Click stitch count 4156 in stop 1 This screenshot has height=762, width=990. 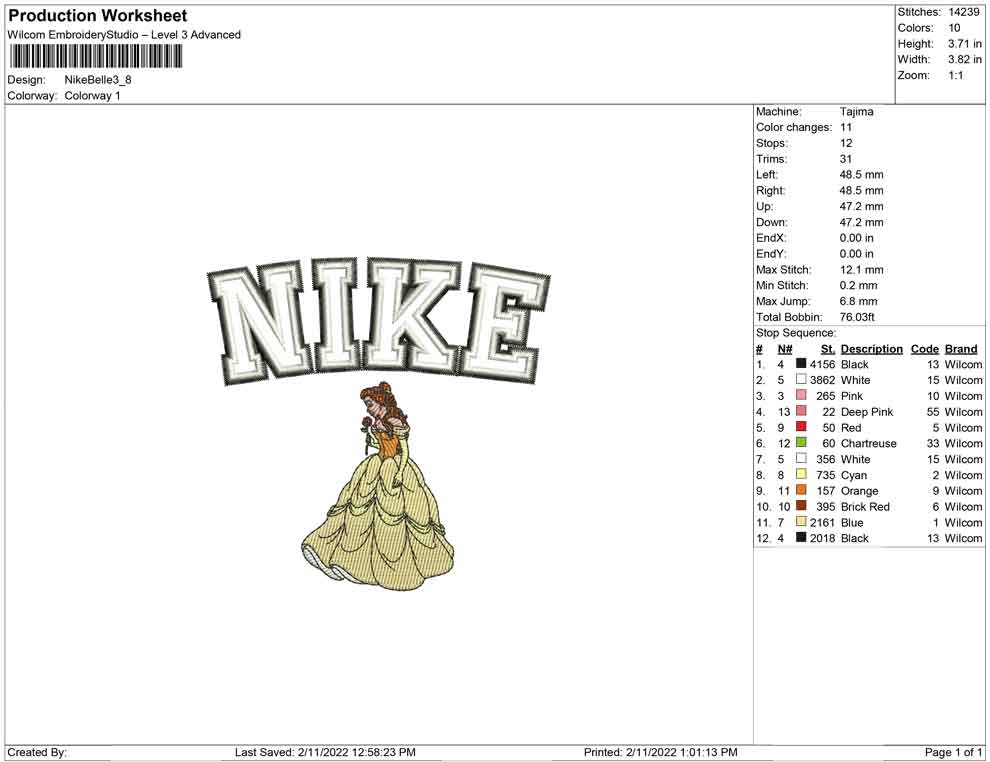tap(823, 364)
